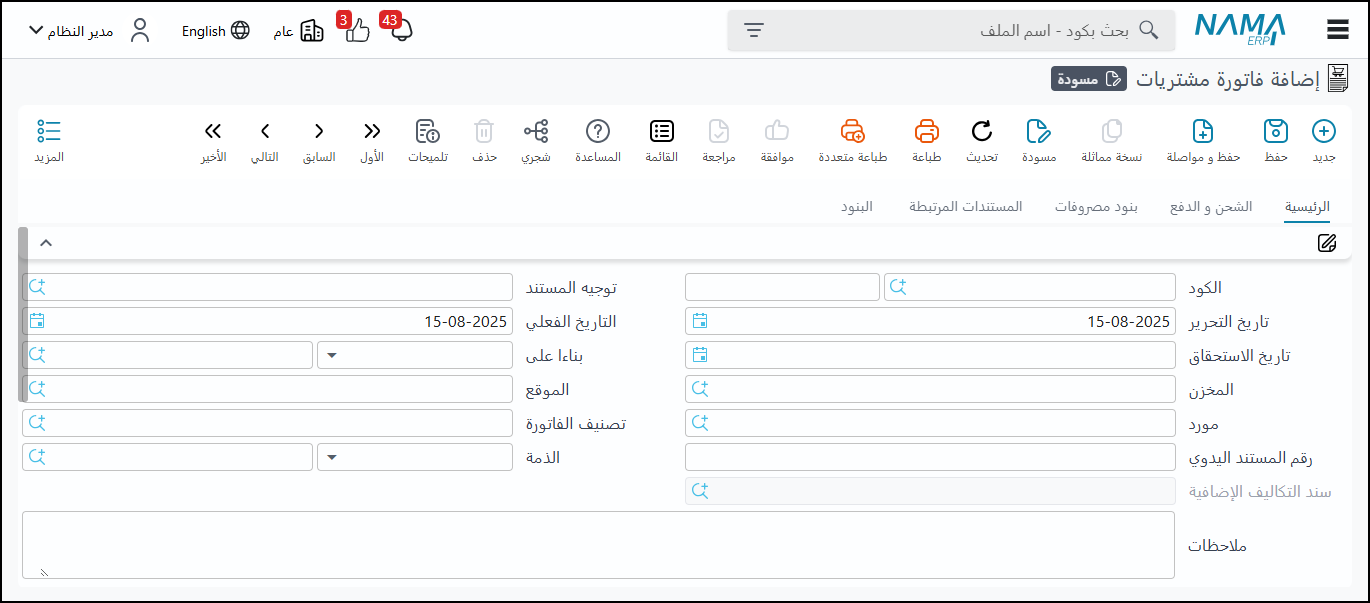The height and width of the screenshot is (603, 1370).
Task: Expand the الذمة type dropdown
Action: tap(332, 457)
